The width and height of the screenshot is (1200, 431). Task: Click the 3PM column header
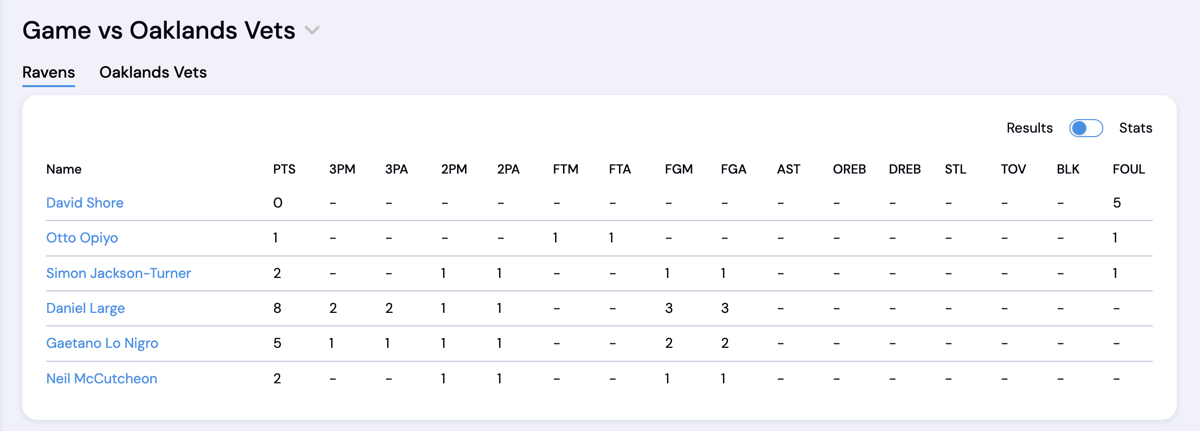342,169
